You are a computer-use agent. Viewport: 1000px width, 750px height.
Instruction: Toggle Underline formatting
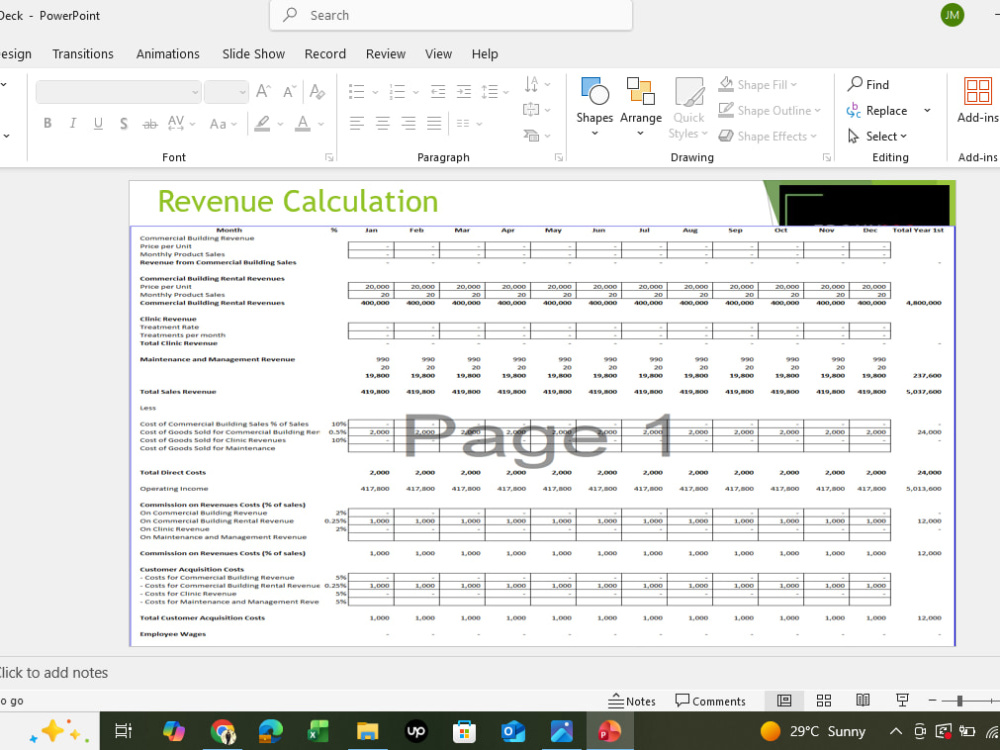pos(98,123)
